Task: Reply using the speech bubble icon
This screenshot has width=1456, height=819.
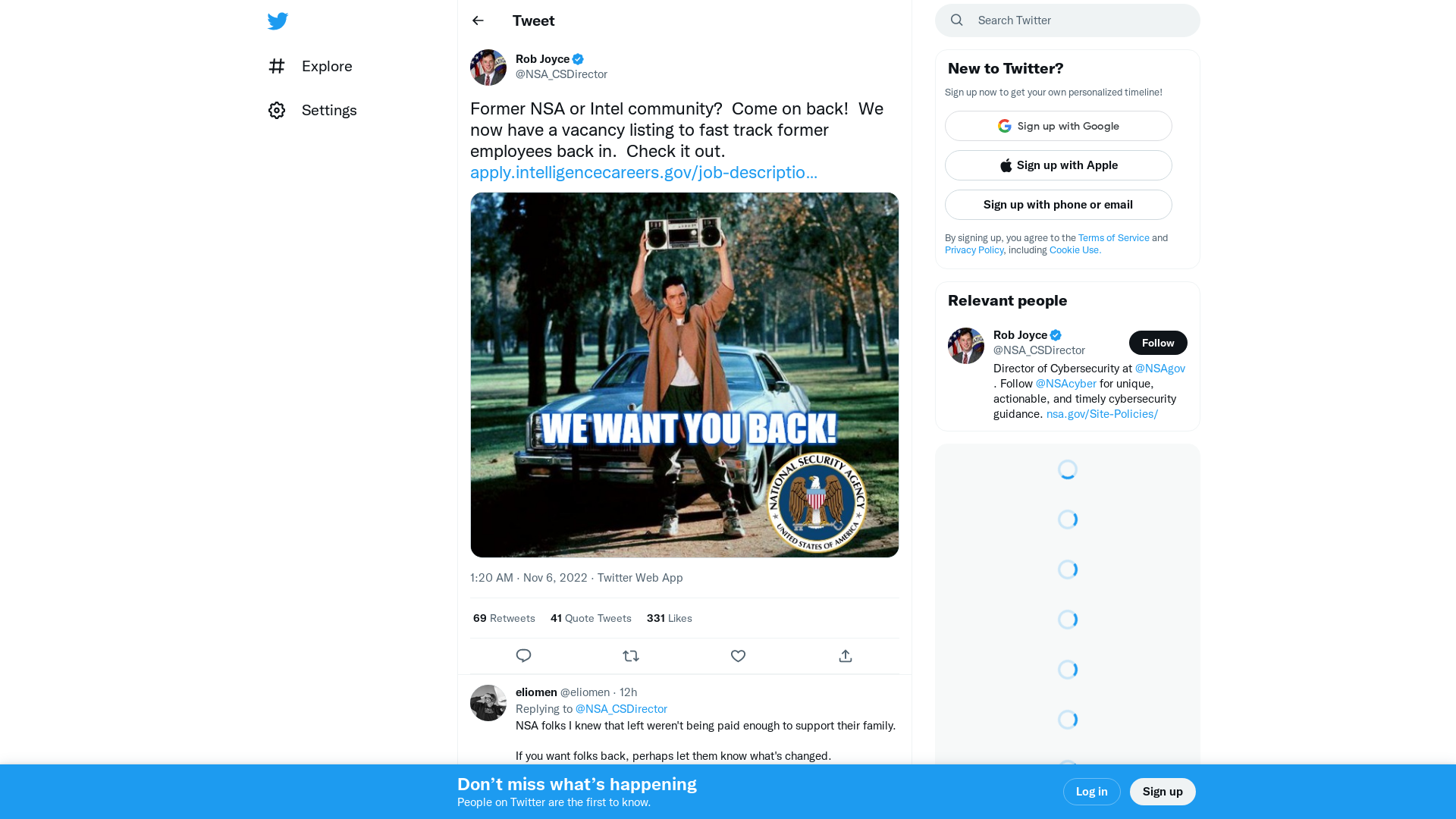Action: (x=523, y=655)
